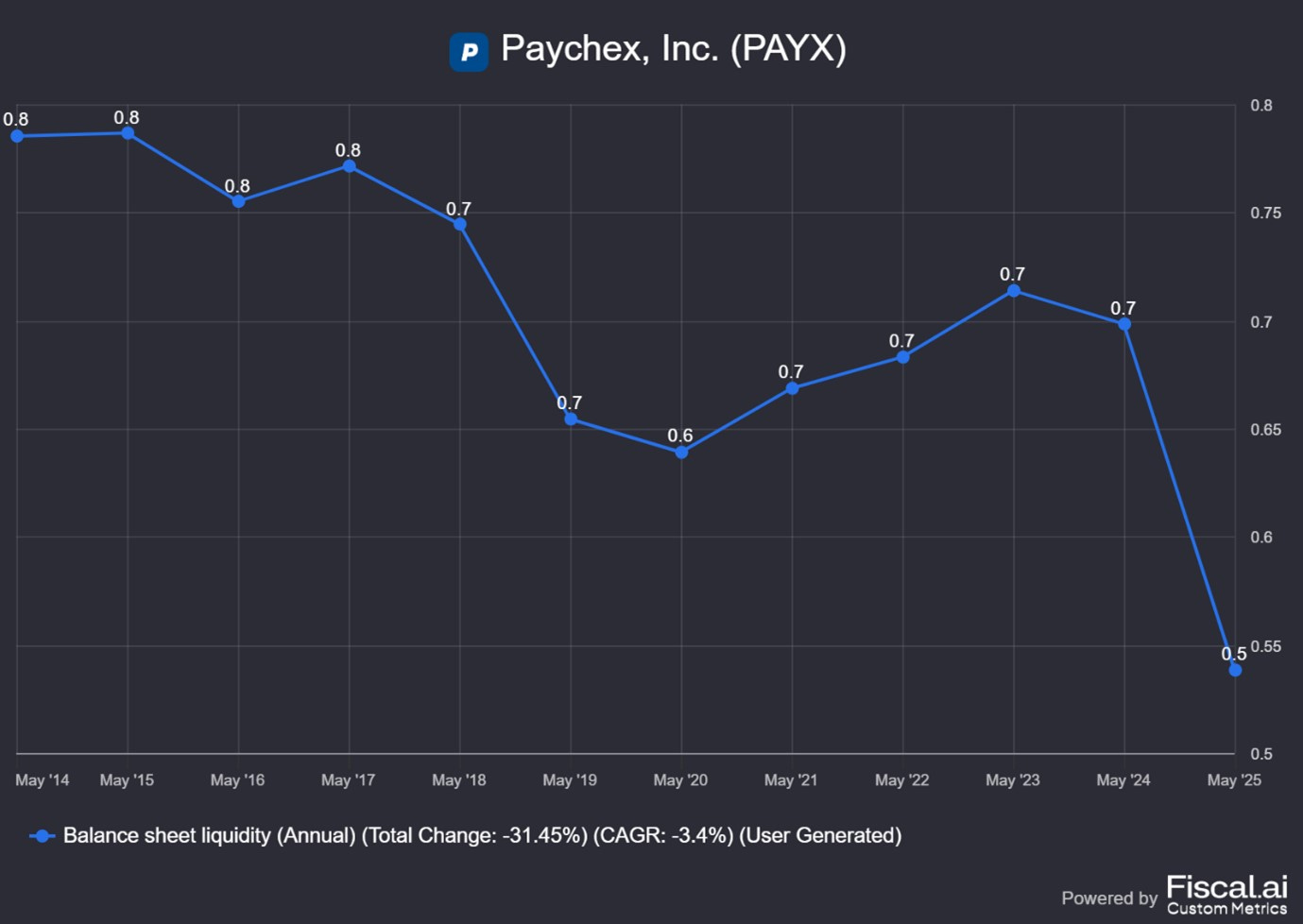Select the May '18 data point
Image resolution: width=1303 pixels, height=924 pixels.
460,225
